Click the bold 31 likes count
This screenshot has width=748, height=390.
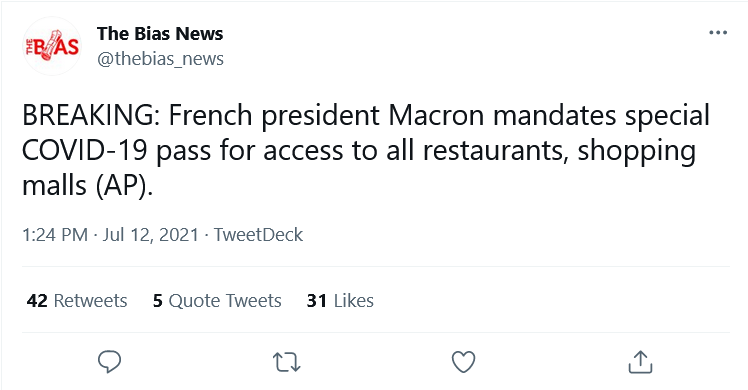point(317,301)
